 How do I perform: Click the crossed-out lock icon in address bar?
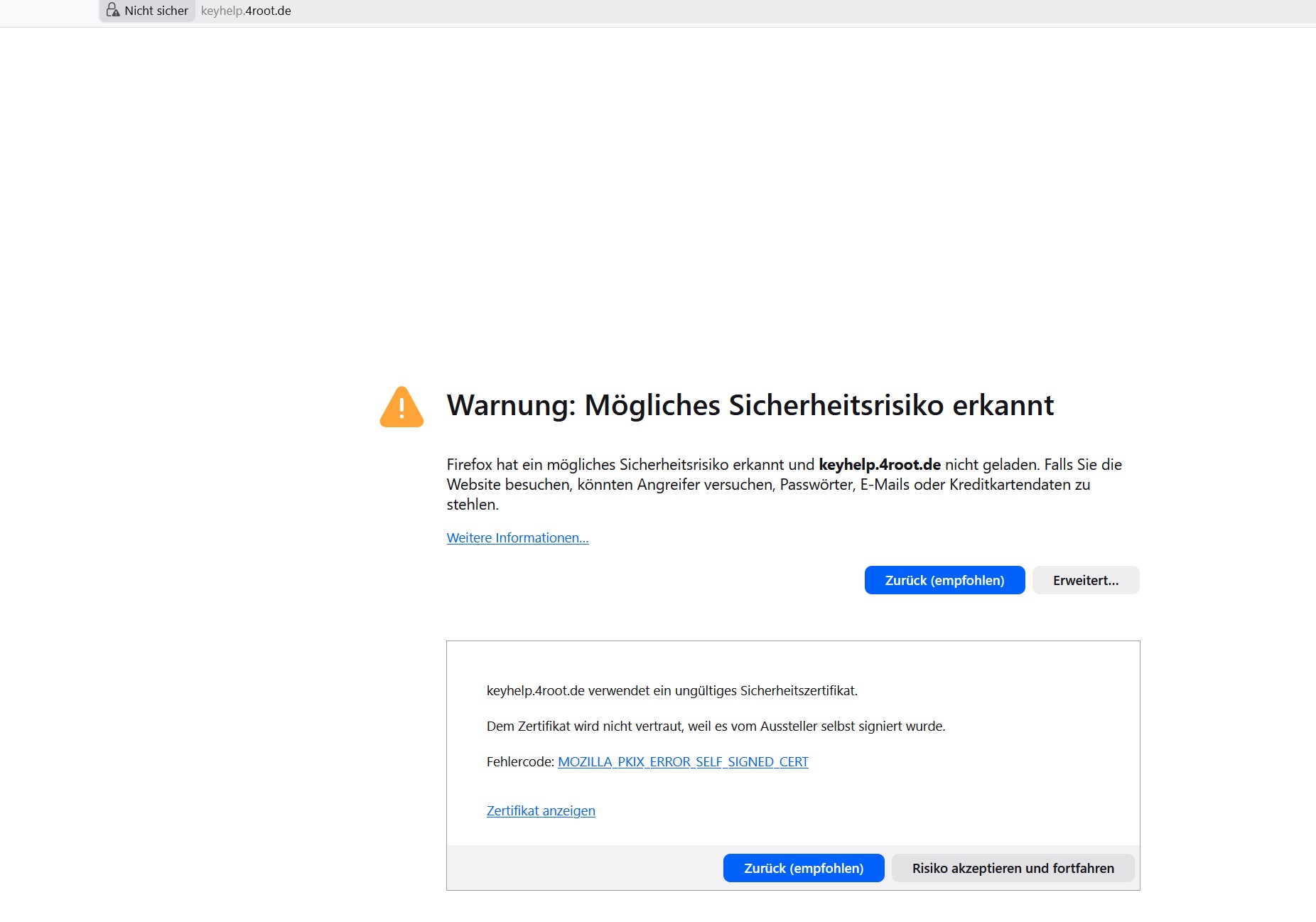[112, 10]
